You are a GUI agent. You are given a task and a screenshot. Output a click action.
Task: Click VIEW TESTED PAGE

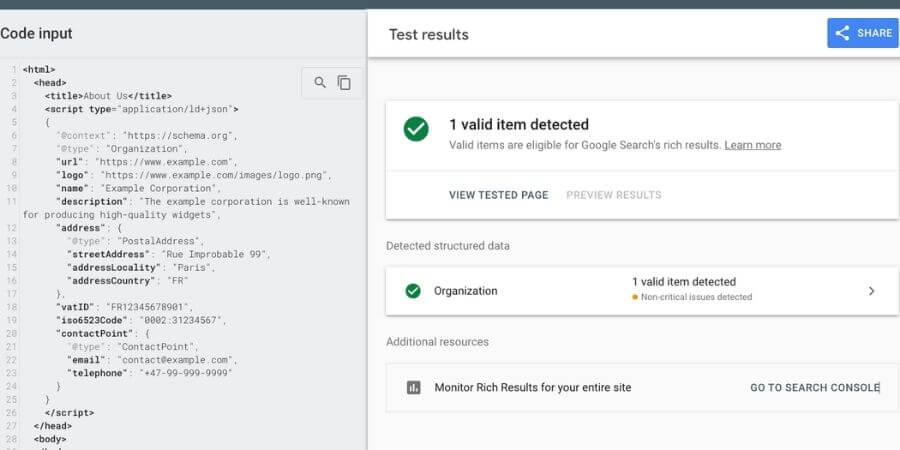coord(499,195)
